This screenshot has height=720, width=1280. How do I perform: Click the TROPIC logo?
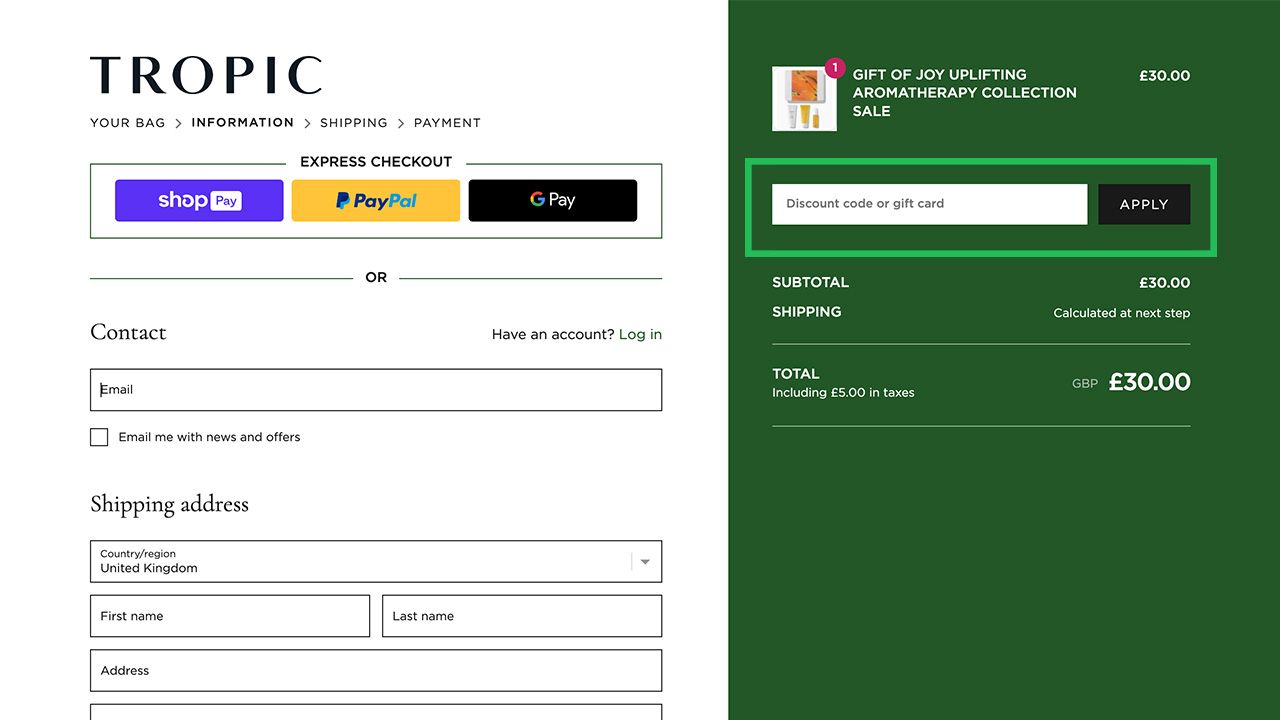pos(206,76)
